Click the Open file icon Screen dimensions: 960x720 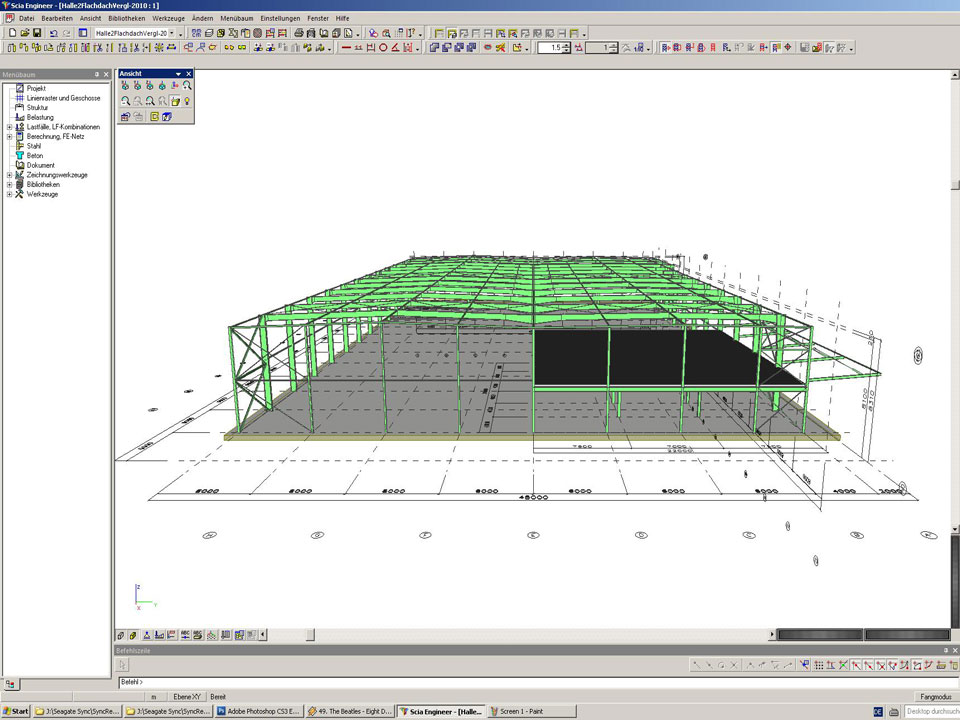(x=25, y=33)
